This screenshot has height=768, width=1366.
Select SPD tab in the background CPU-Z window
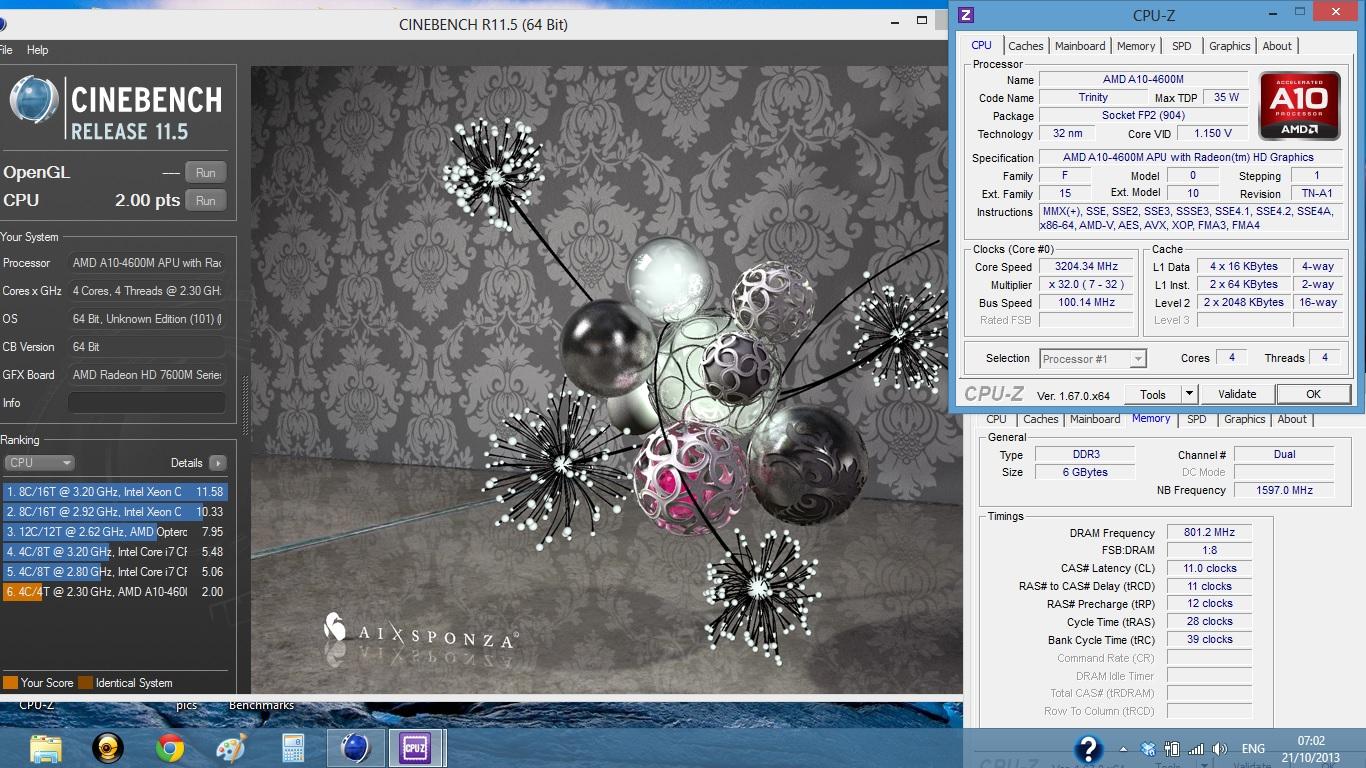(1197, 420)
